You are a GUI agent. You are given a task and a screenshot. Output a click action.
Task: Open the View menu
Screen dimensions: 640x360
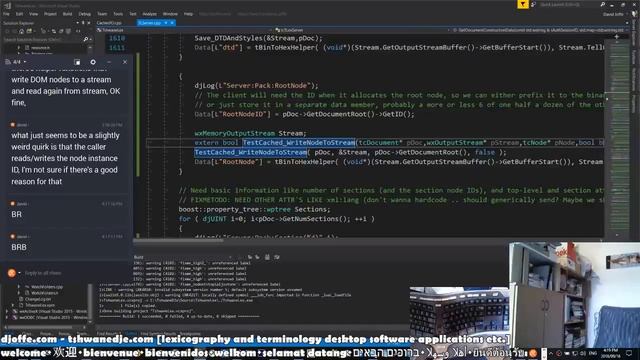[33, 14]
